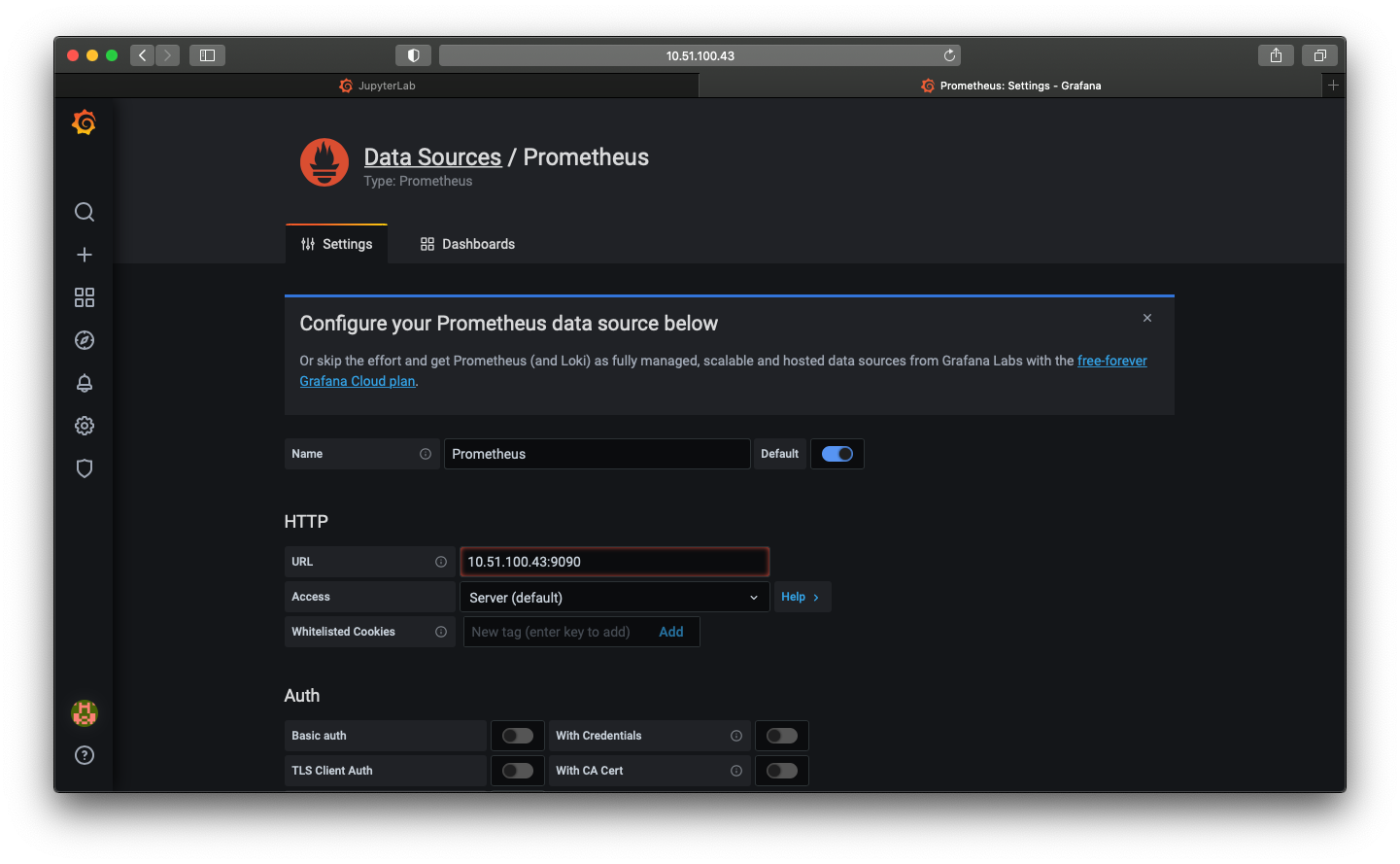Screen dimensions: 1400x864
Task: Enable the With CA Cert switch
Action: click(x=782, y=771)
